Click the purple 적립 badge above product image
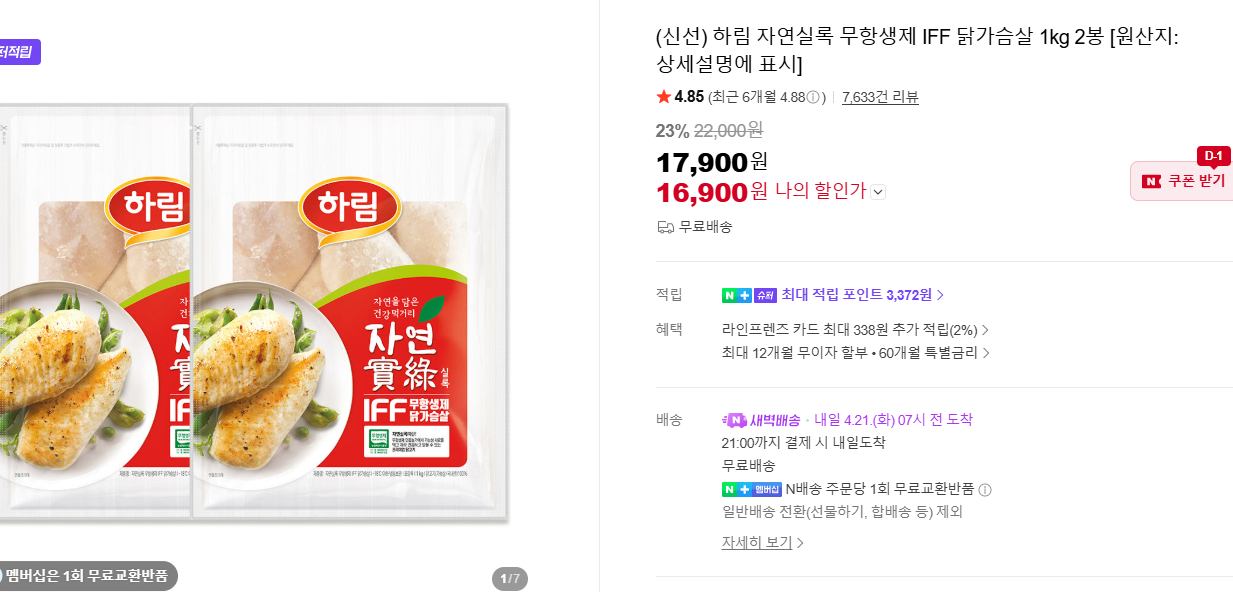 [x=19, y=52]
